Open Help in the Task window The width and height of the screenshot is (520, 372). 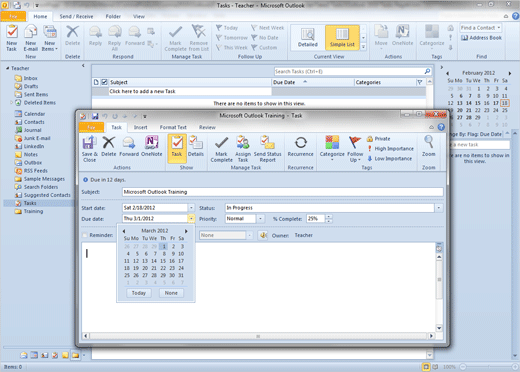(x=441, y=127)
